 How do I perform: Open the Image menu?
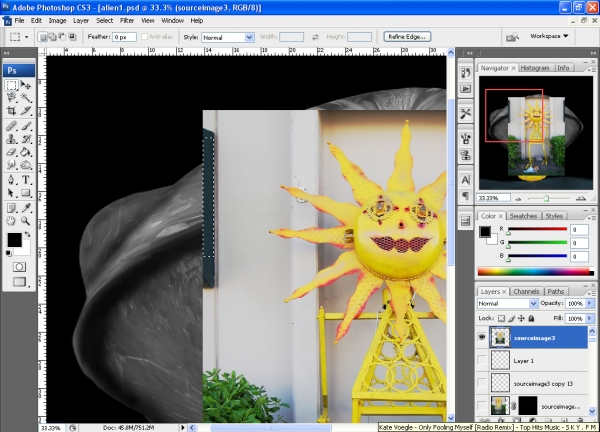(57, 21)
